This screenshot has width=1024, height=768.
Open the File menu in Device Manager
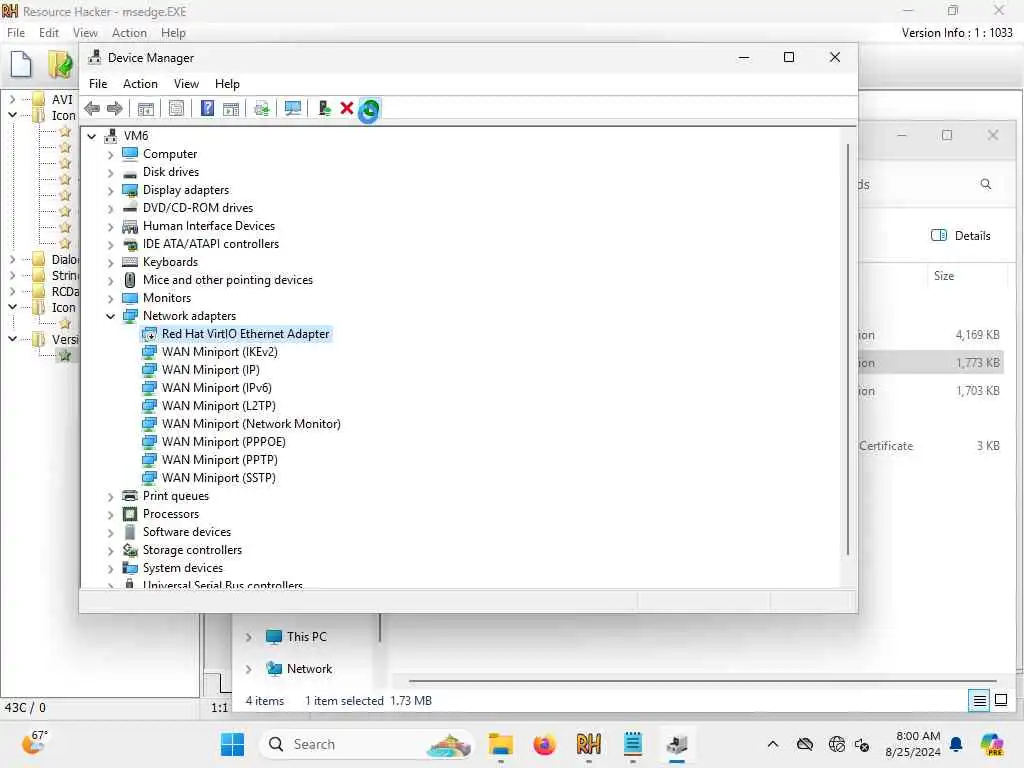tap(98, 84)
